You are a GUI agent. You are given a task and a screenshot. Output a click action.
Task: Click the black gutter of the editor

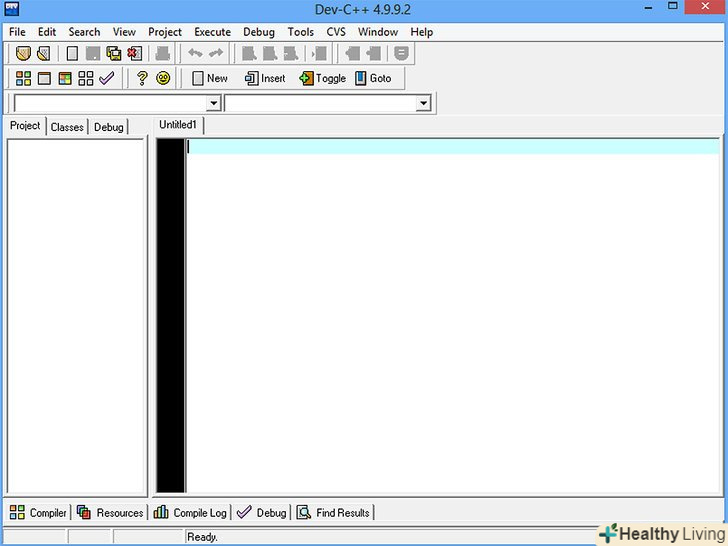click(x=171, y=316)
